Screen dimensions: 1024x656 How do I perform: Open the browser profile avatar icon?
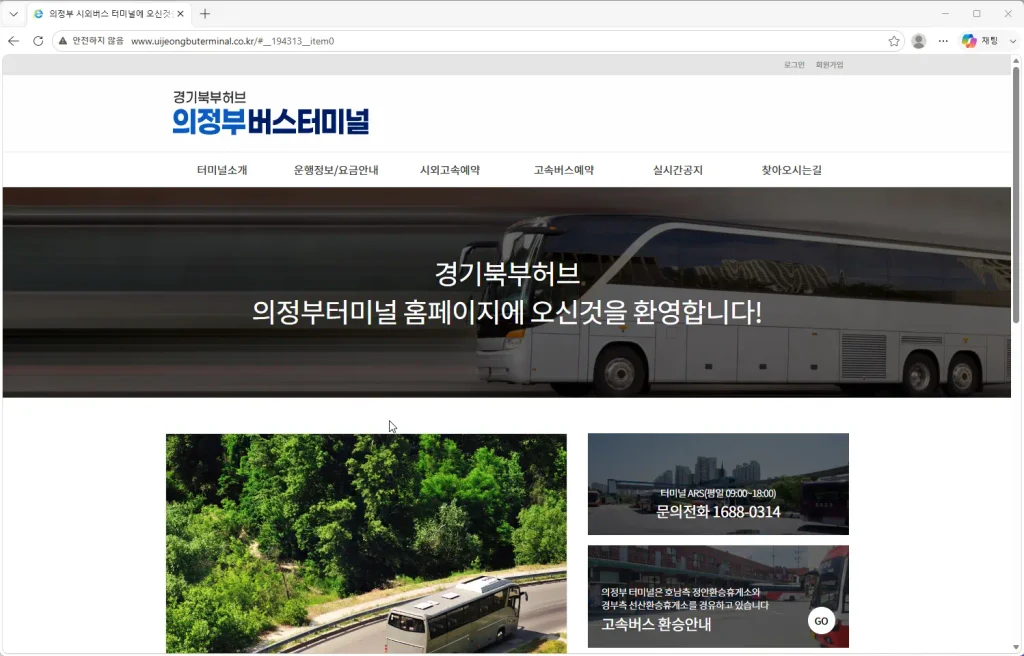[x=918, y=41]
